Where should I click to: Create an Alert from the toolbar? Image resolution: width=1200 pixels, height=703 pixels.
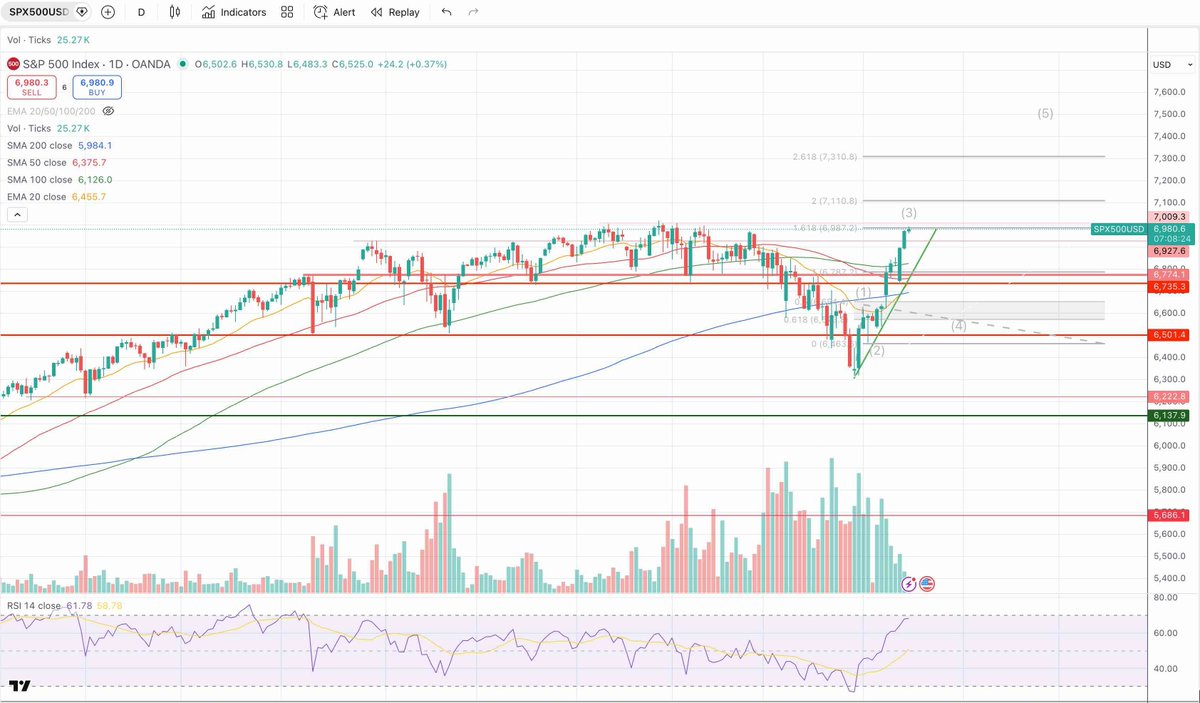coord(334,12)
